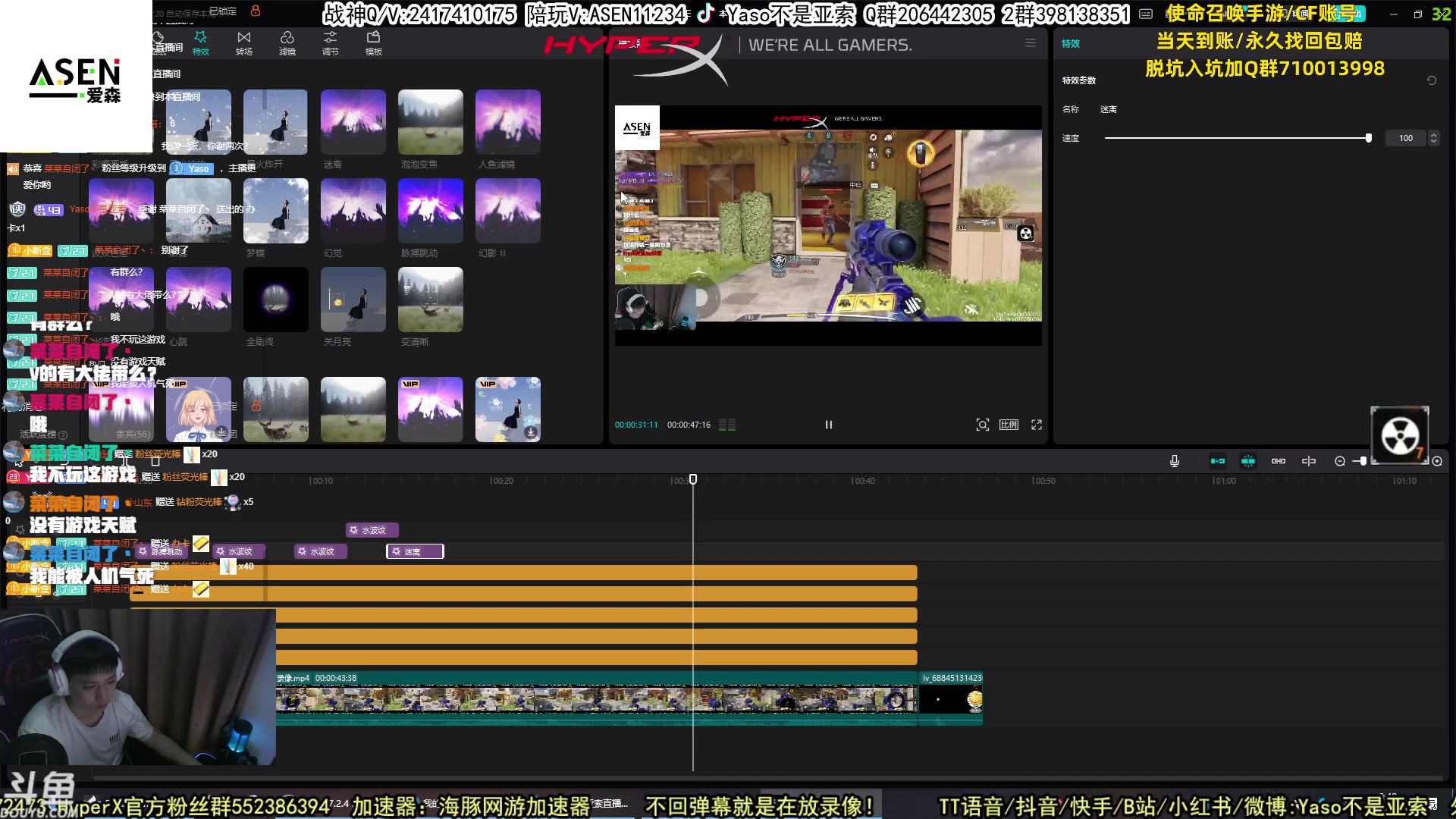
Task: Select the 心跳 effect thumbnail
Action: (199, 300)
